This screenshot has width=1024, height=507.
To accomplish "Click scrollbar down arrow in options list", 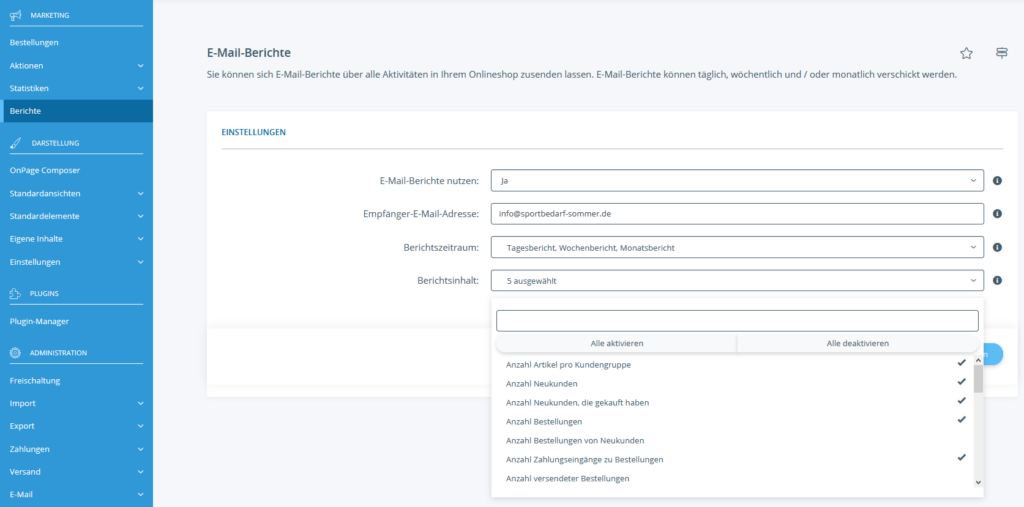I will pyautogui.click(x=978, y=482).
